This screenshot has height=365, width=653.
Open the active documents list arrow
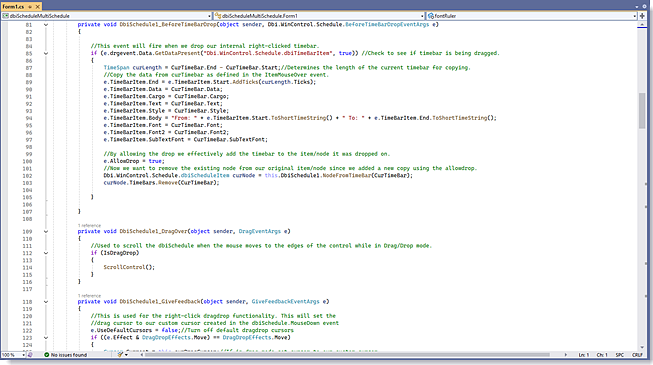[637, 7]
